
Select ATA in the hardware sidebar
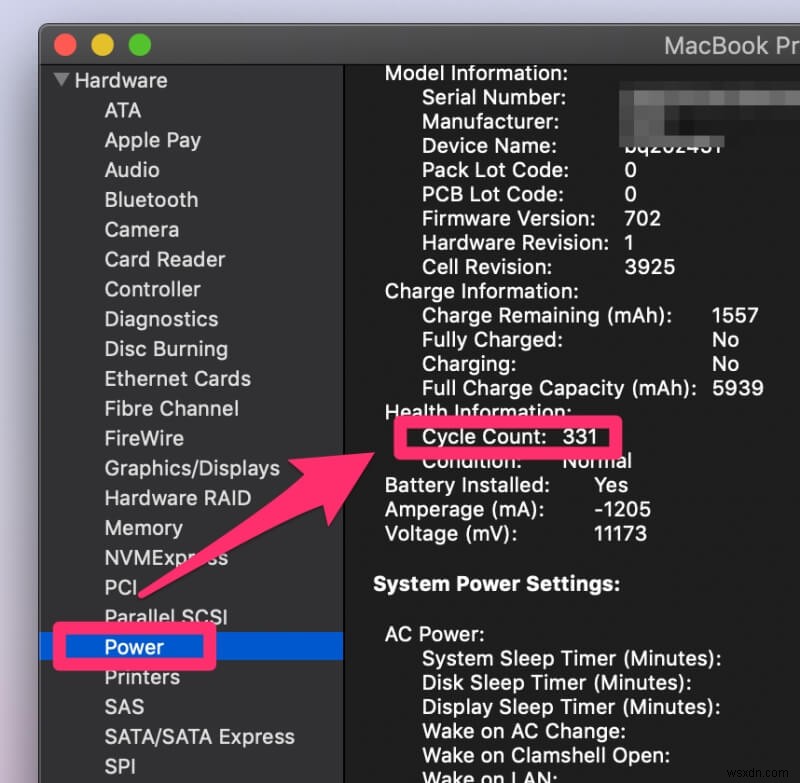122,110
